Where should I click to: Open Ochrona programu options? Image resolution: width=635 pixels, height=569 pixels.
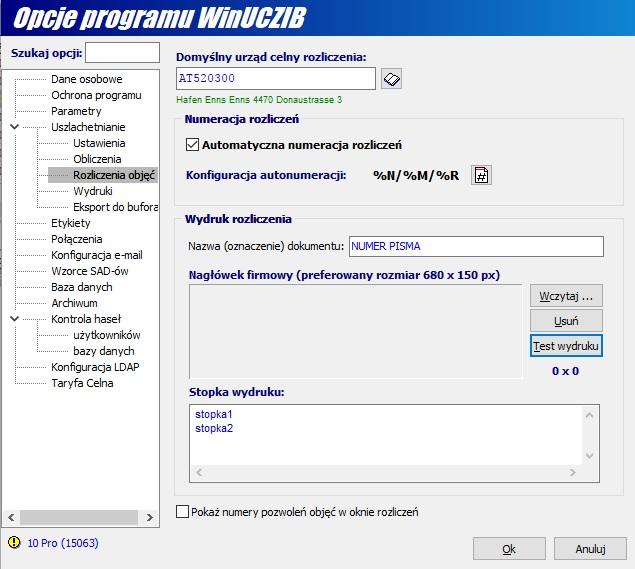[96, 95]
